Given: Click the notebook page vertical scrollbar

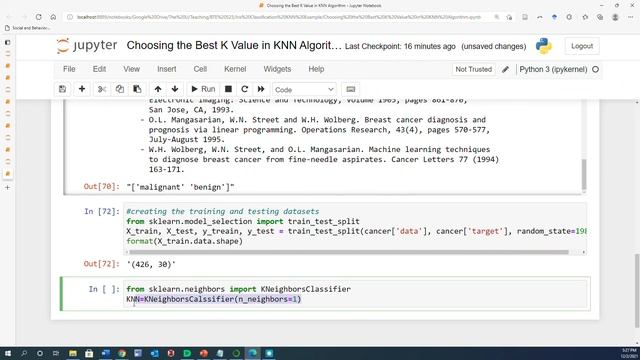Looking at the screenshot, I should point(637,290).
